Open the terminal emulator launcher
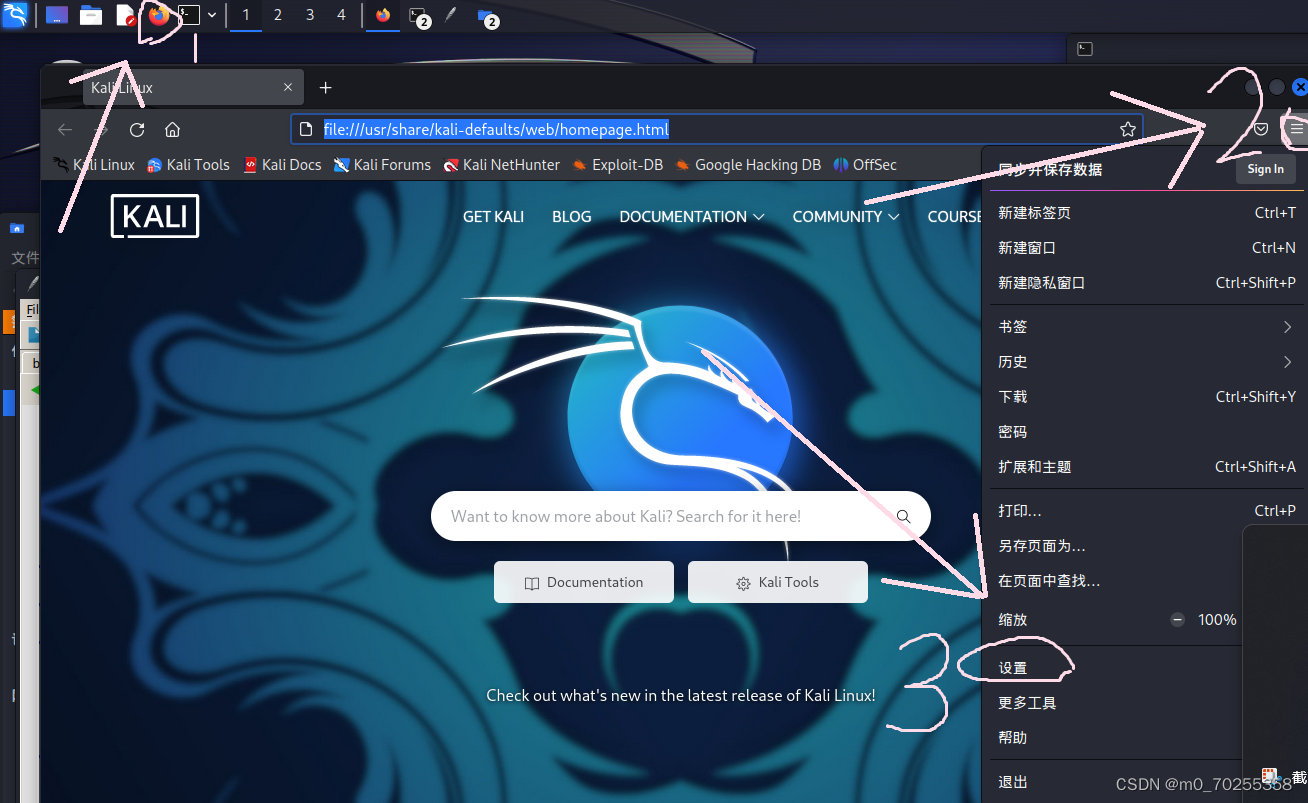Image resolution: width=1308 pixels, height=803 pixels. (x=189, y=15)
